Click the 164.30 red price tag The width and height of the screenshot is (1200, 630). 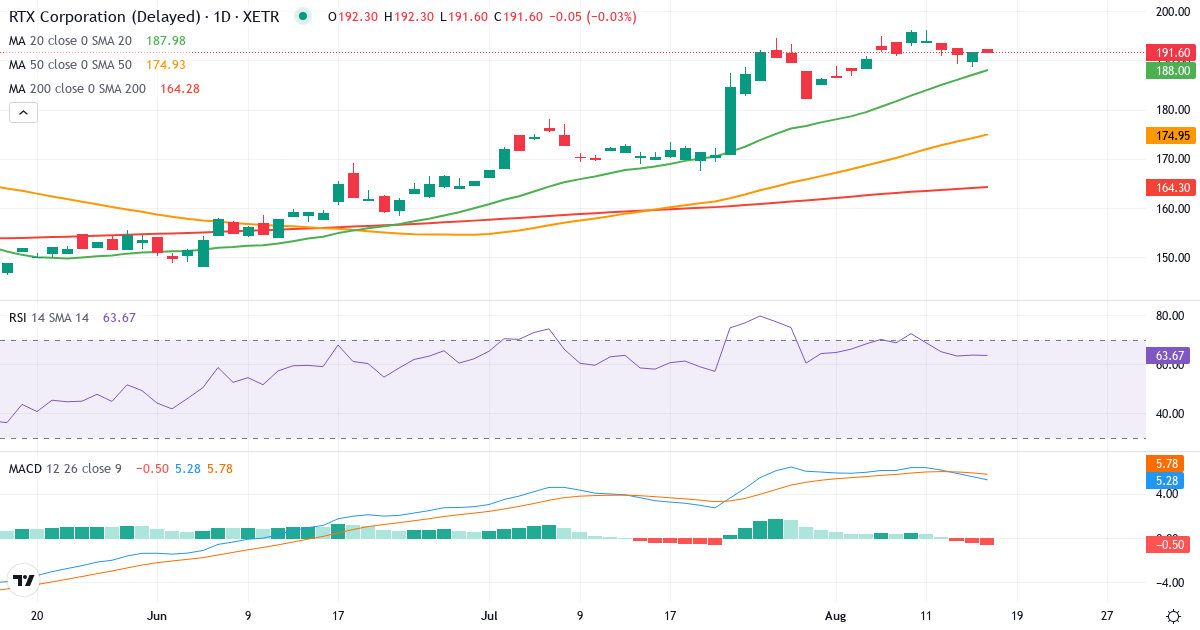[x=1172, y=187]
